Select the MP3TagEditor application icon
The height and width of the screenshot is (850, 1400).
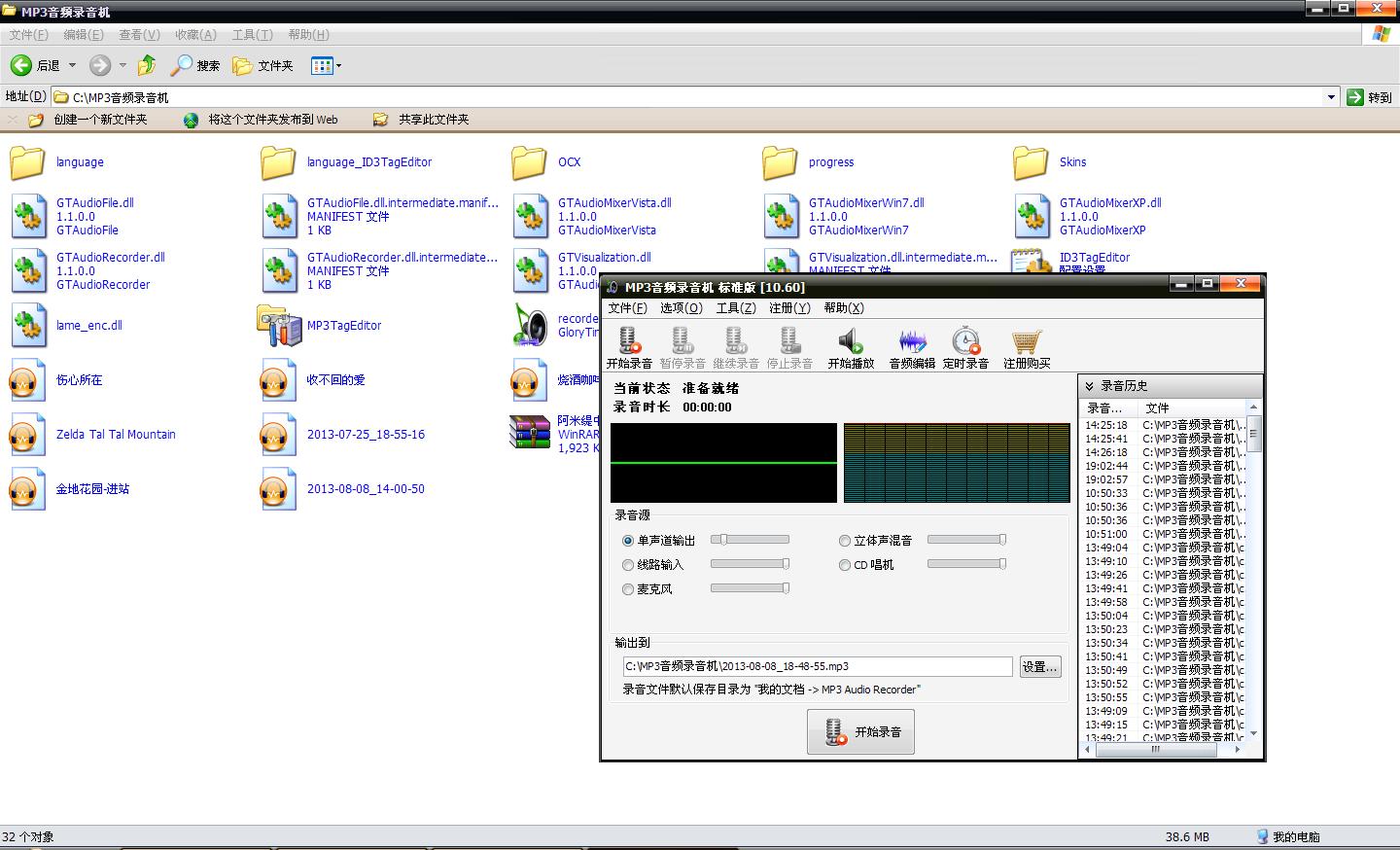(279, 326)
